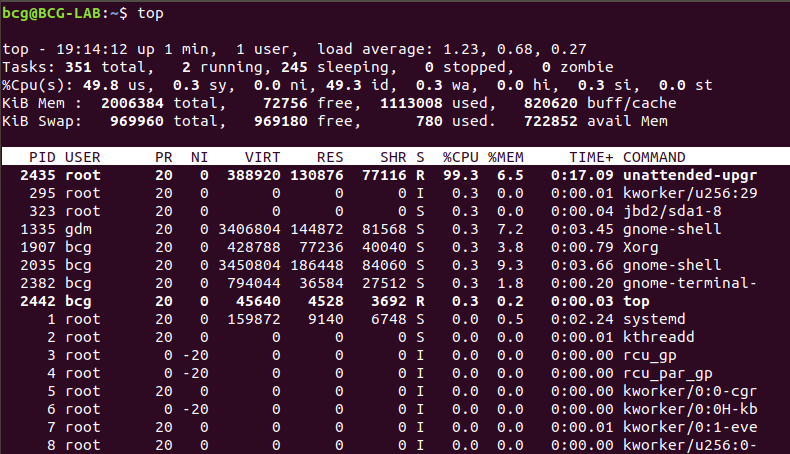The height and width of the screenshot is (454, 790).
Task: Click the 969180 swap free value
Action: (281, 121)
